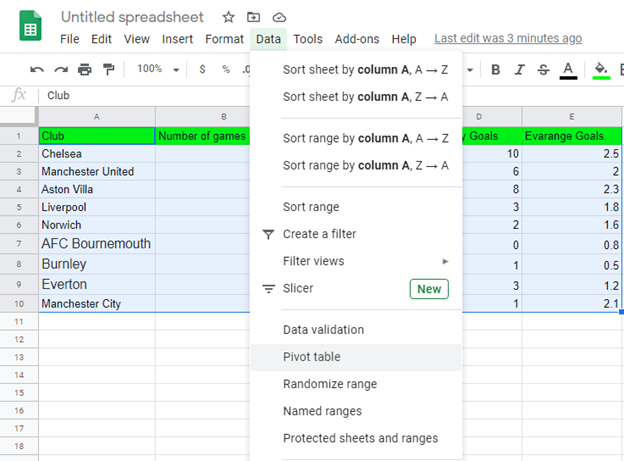The height and width of the screenshot is (461, 624).
Task: Click the Print icon
Action: (x=84, y=69)
